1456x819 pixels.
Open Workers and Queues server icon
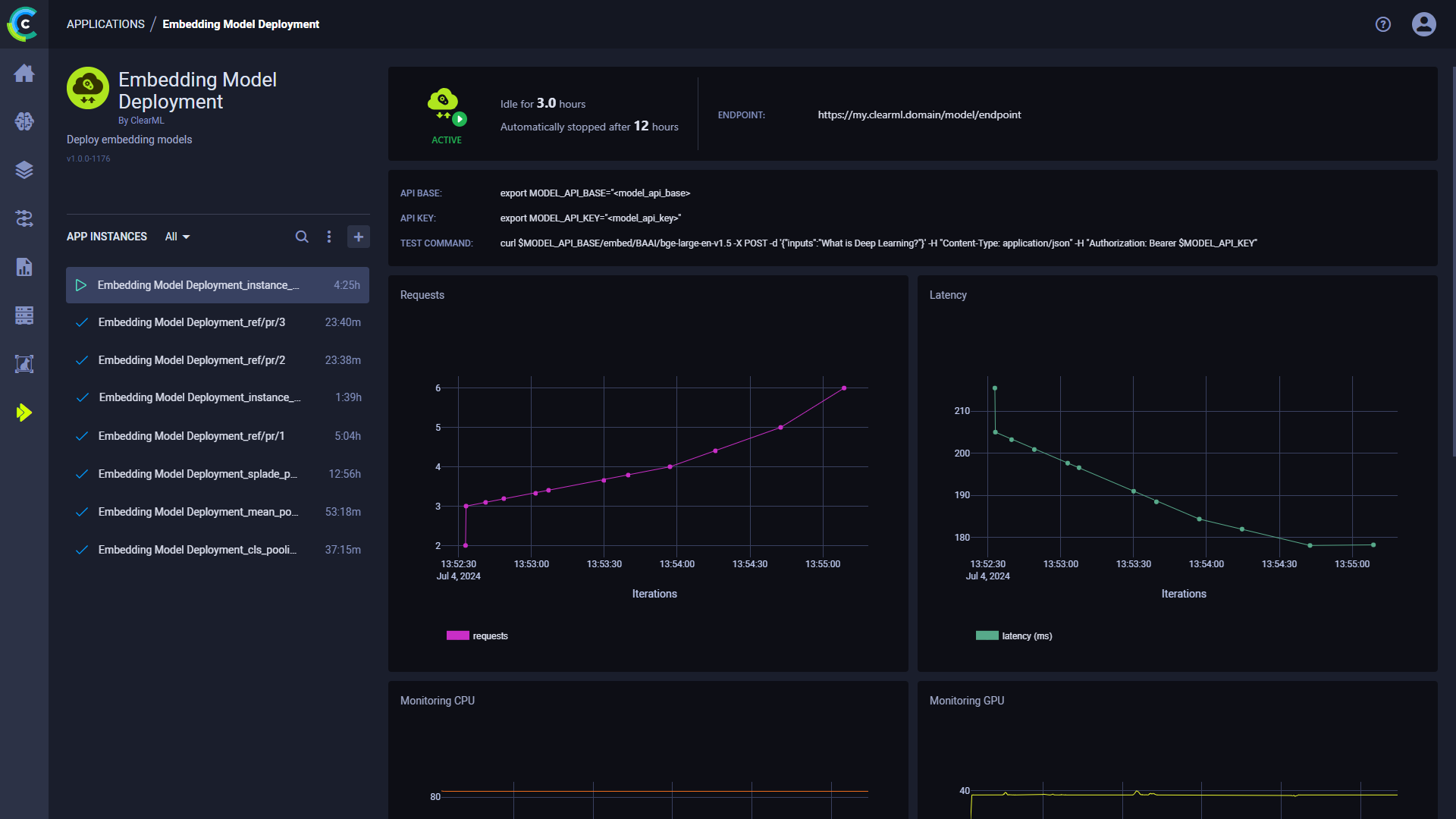coord(24,315)
